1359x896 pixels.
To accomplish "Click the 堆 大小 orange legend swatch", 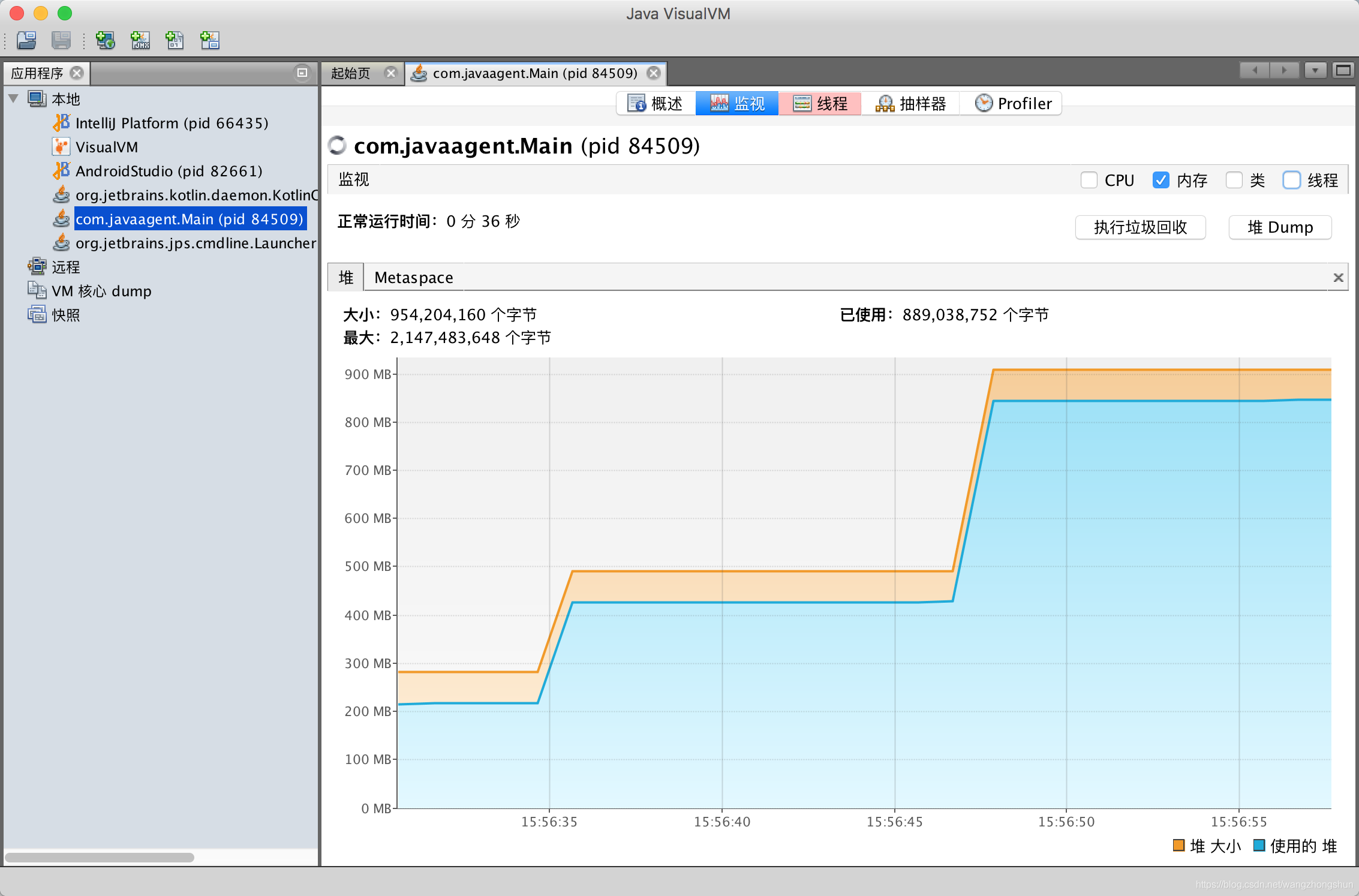I will tap(1178, 845).
